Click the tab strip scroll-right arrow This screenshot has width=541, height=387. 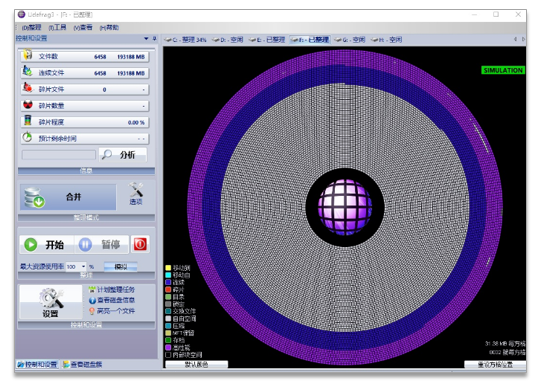coord(523,39)
